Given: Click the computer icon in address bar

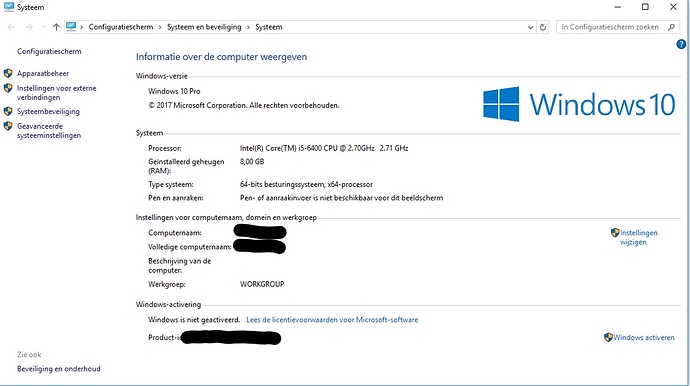Looking at the screenshot, I should [71, 27].
